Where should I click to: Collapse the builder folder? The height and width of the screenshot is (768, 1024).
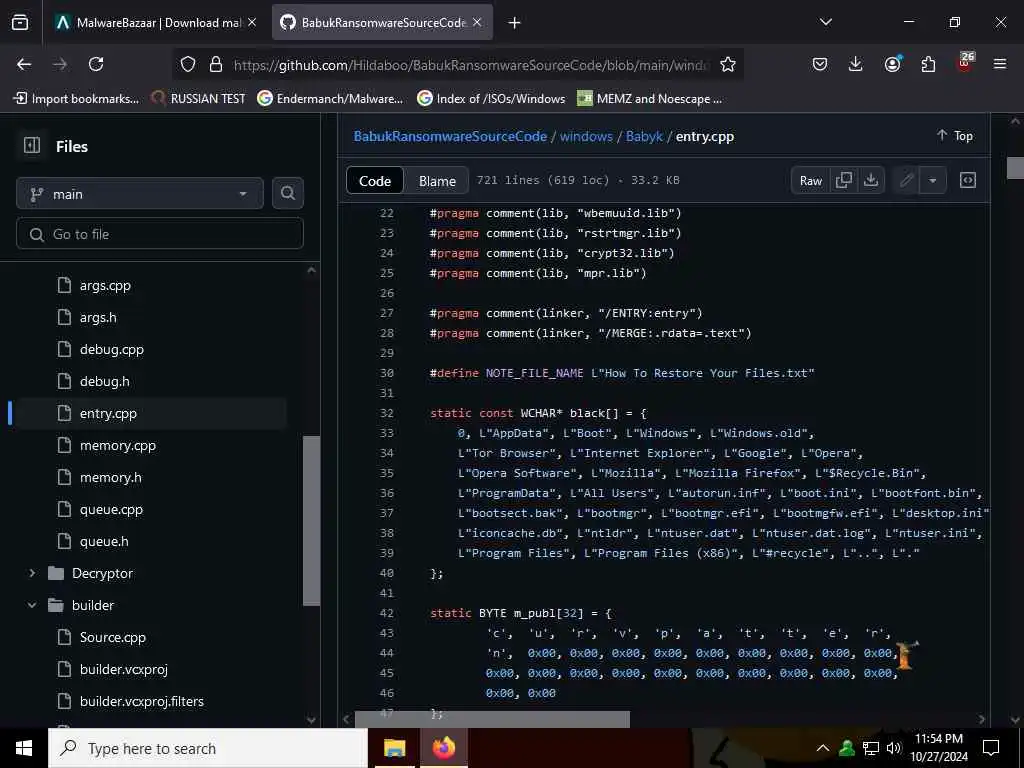[x=32, y=605]
